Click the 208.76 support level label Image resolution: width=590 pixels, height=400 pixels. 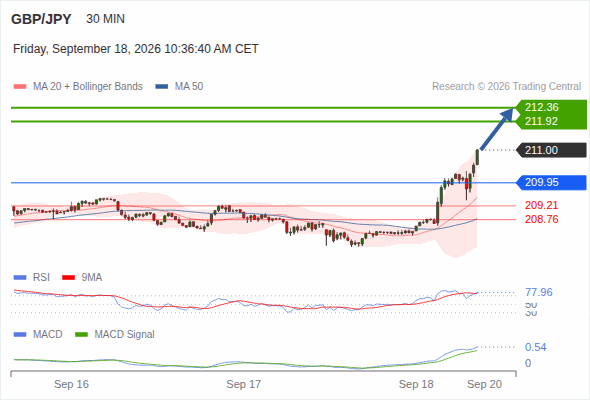(541, 219)
